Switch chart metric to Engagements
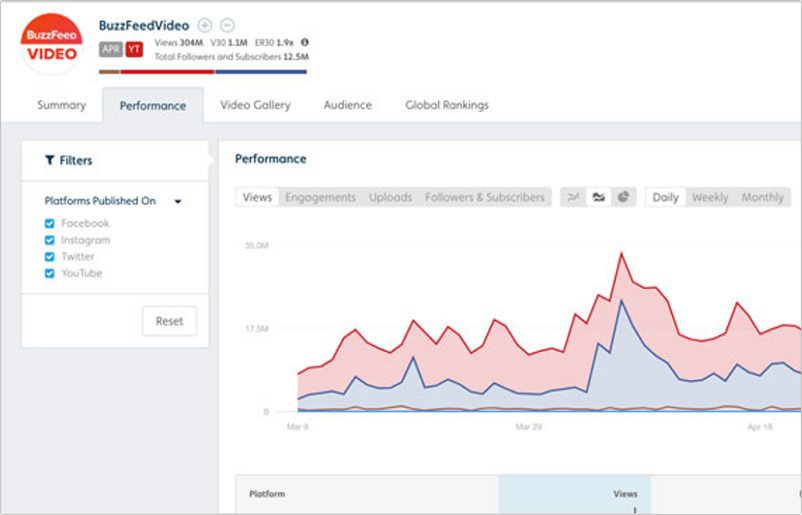802x515 pixels. coord(320,197)
